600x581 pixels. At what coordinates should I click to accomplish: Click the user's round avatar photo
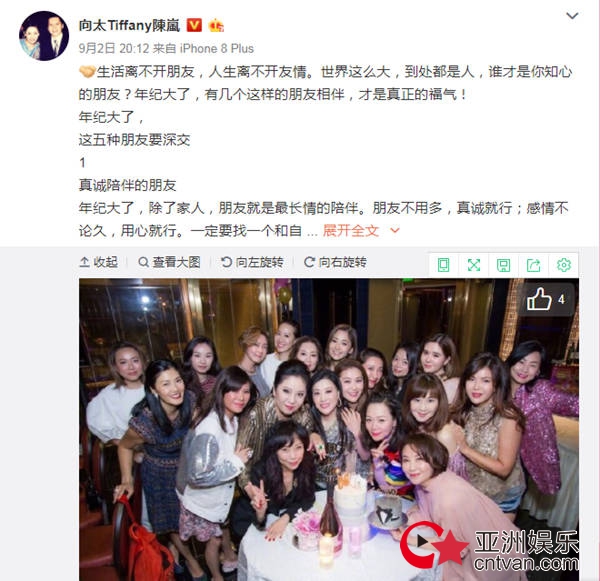(x=44, y=36)
